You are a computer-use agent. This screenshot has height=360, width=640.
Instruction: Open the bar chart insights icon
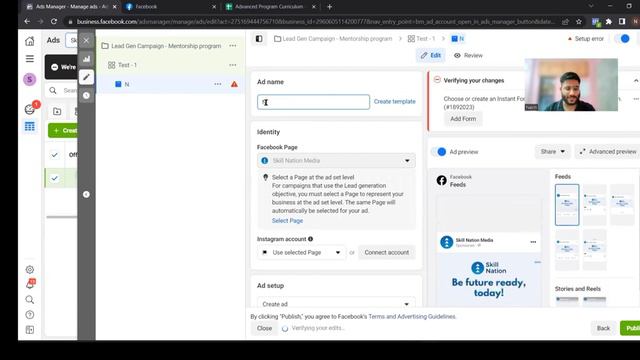(86, 59)
